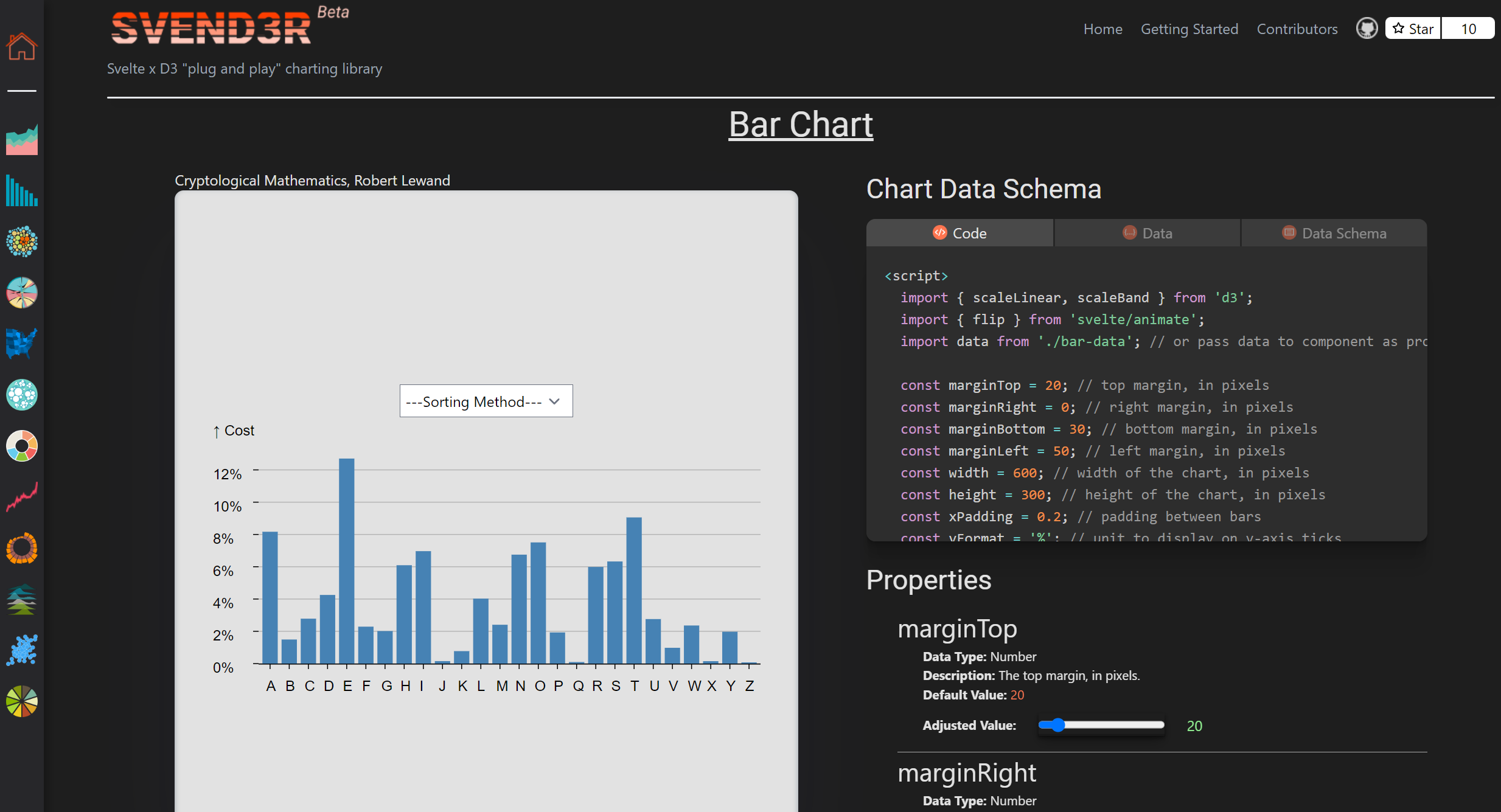Screen dimensions: 1501x812
Task: Open the home icon in the sidebar
Action: coord(22,46)
